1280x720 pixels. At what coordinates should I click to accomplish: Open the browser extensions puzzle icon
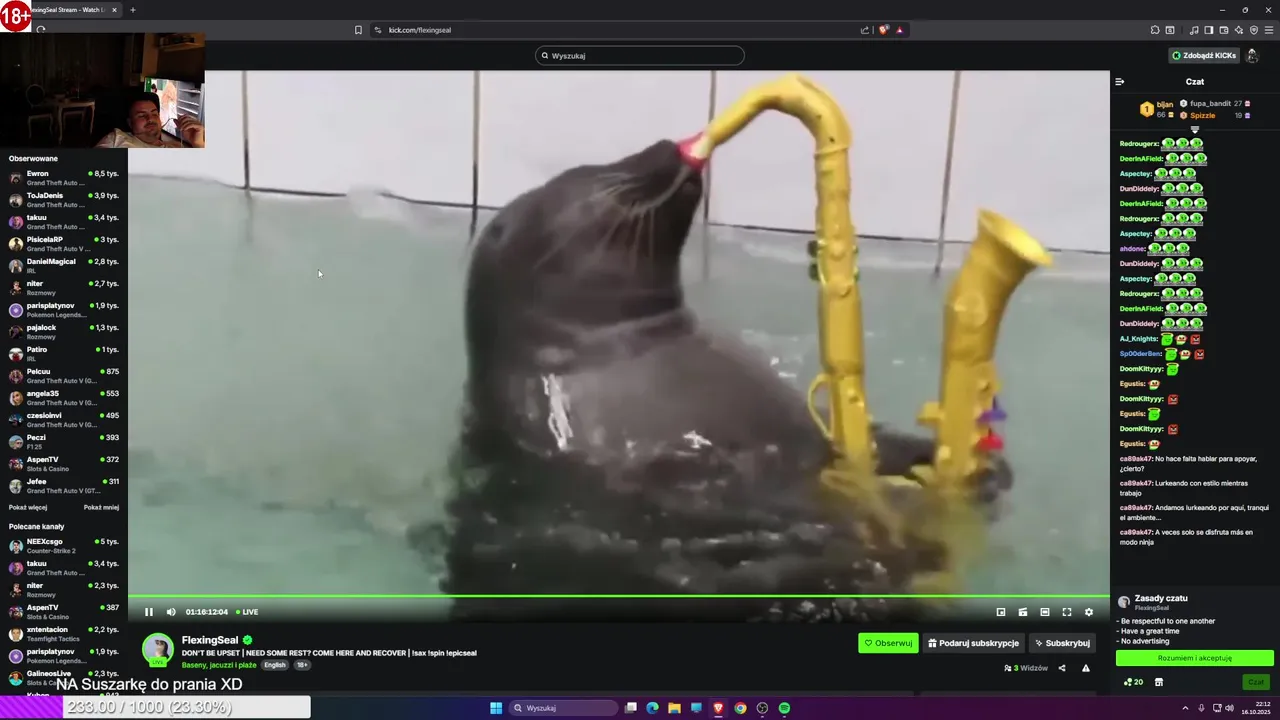[x=1155, y=30]
